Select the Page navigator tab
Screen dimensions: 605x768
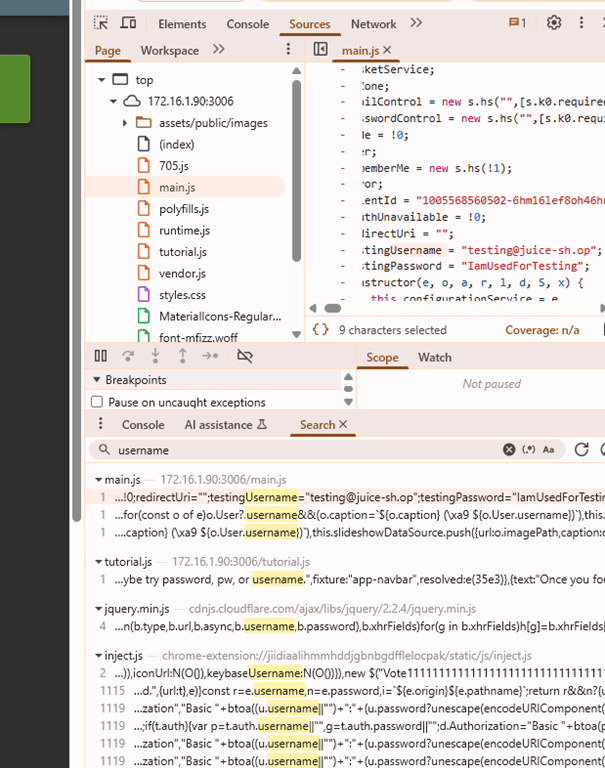click(x=108, y=50)
